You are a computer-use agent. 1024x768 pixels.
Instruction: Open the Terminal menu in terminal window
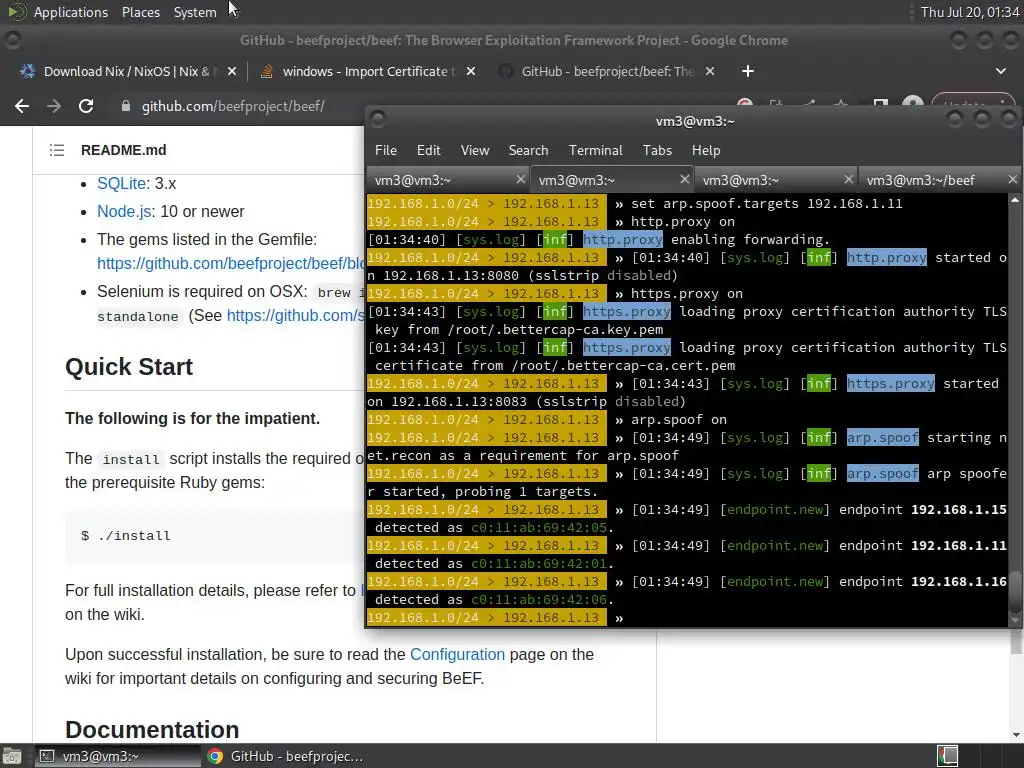tap(596, 150)
